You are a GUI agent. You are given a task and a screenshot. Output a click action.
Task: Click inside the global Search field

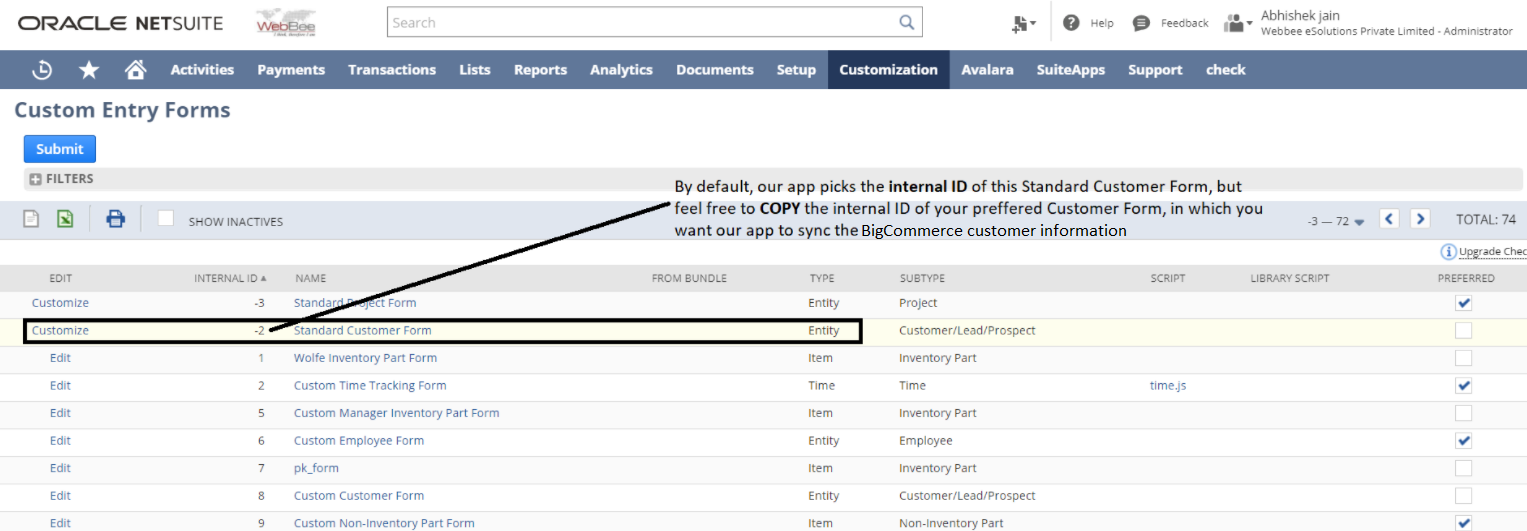coord(640,22)
